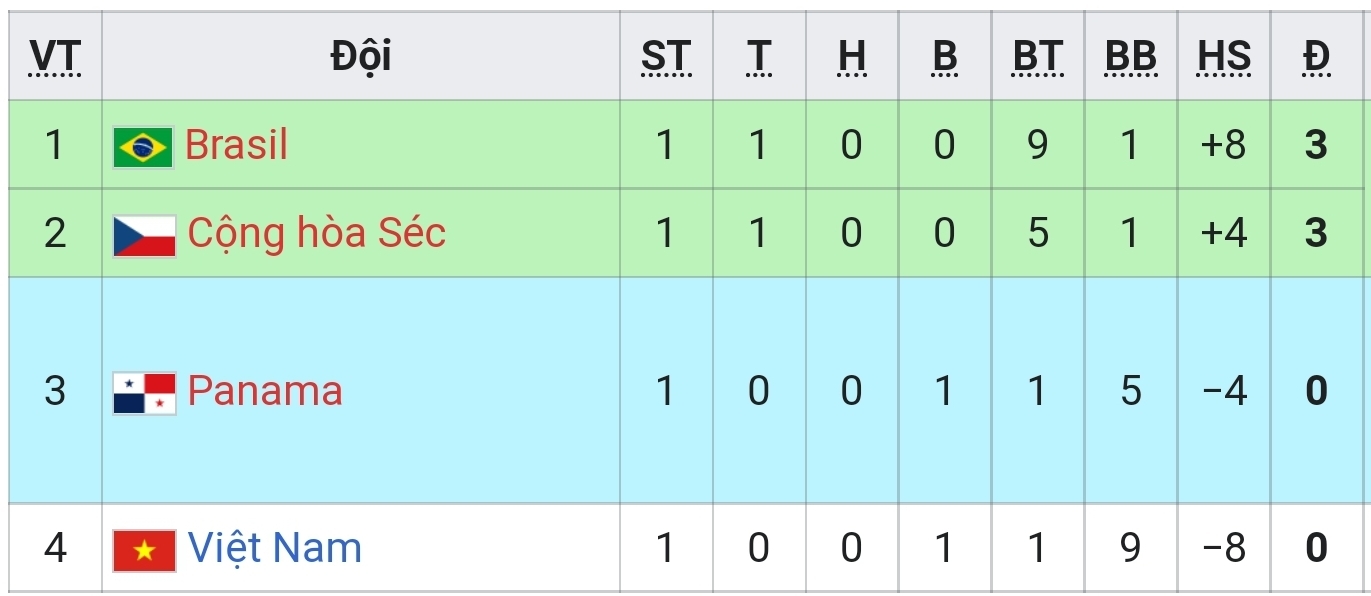Click the B (losses) column header
This screenshot has height=596, width=1371.
tap(944, 57)
